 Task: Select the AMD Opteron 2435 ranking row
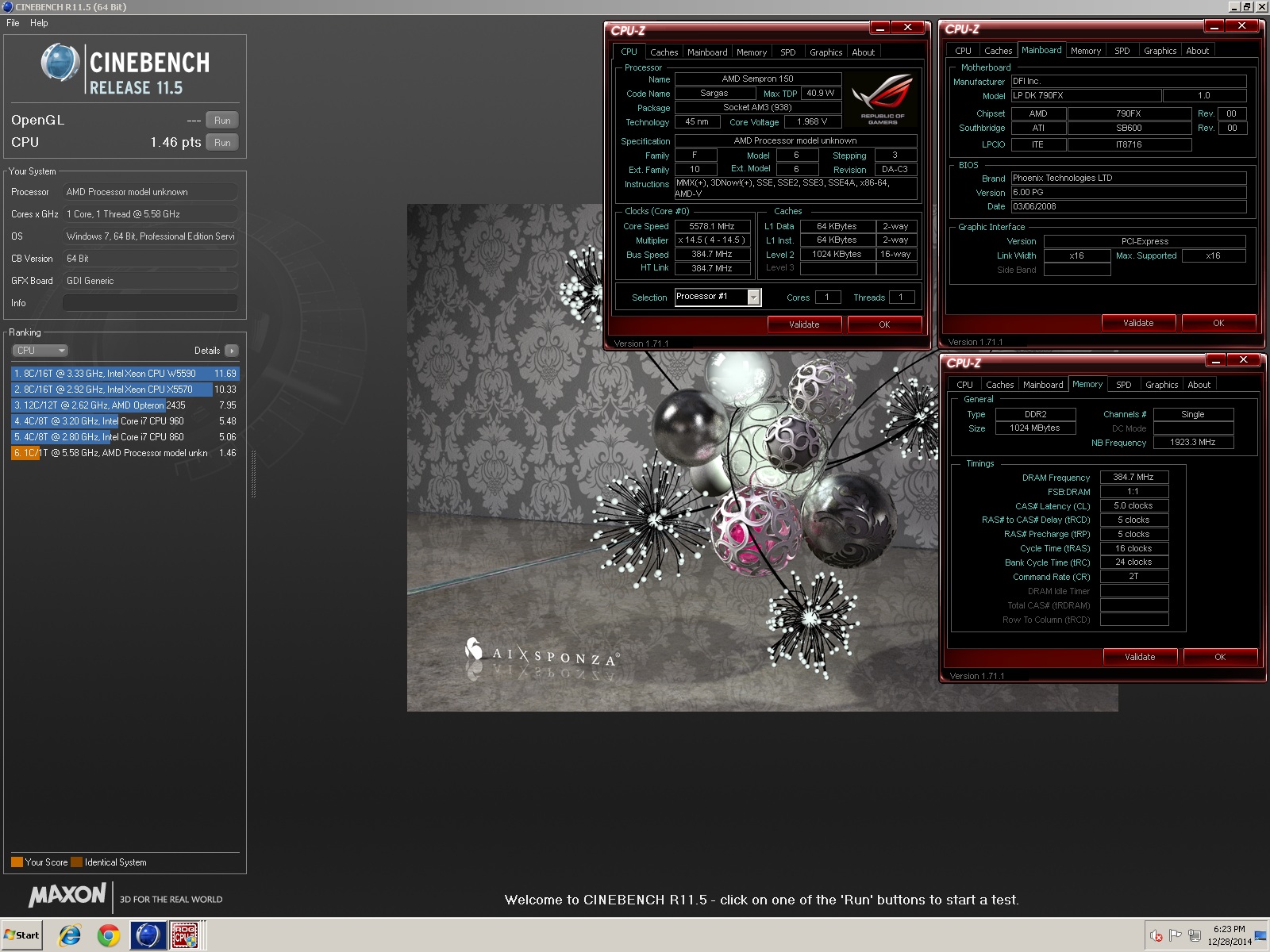pos(125,405)
